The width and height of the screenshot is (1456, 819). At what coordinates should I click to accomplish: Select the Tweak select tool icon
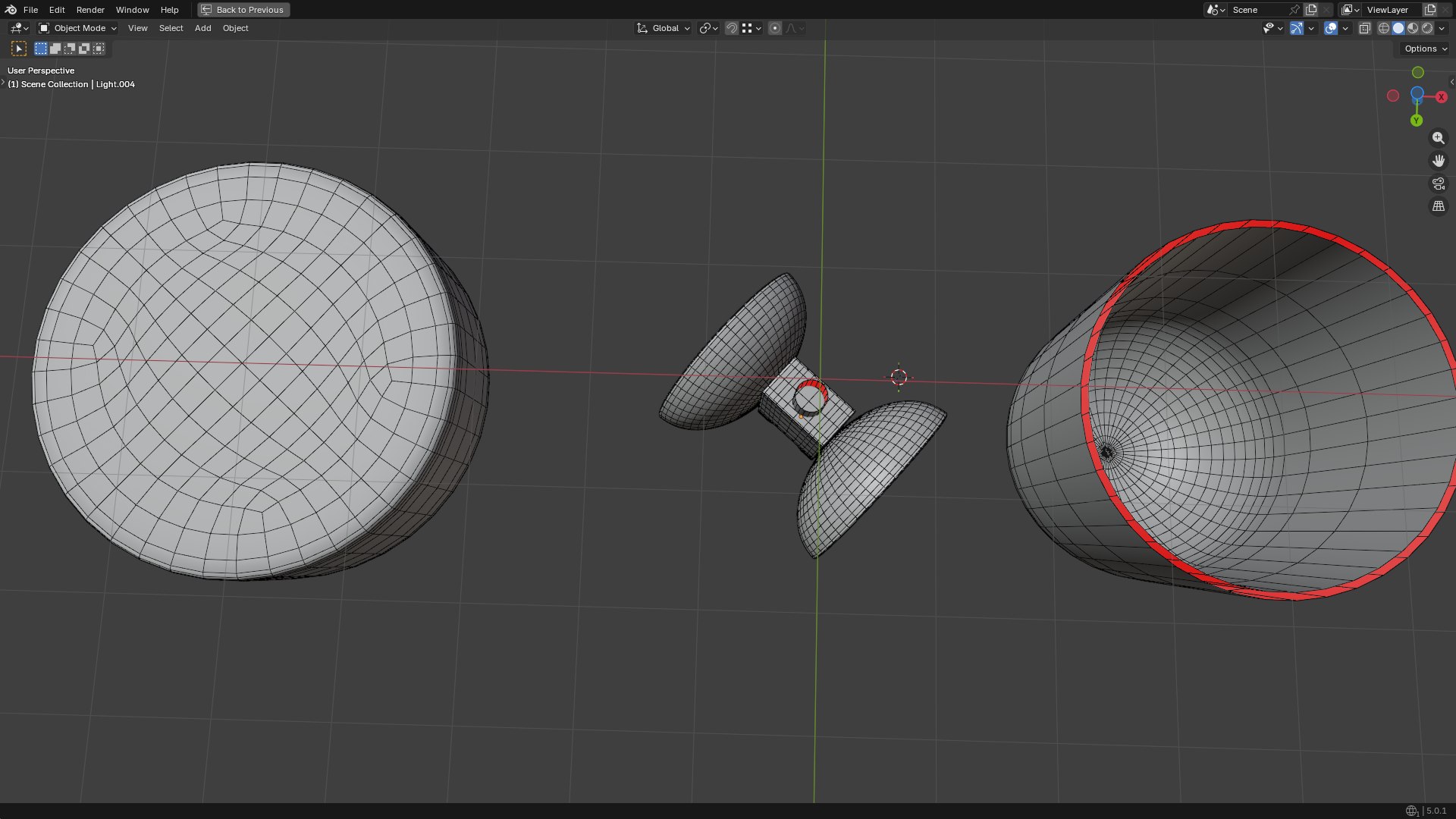tap(19, 49)
